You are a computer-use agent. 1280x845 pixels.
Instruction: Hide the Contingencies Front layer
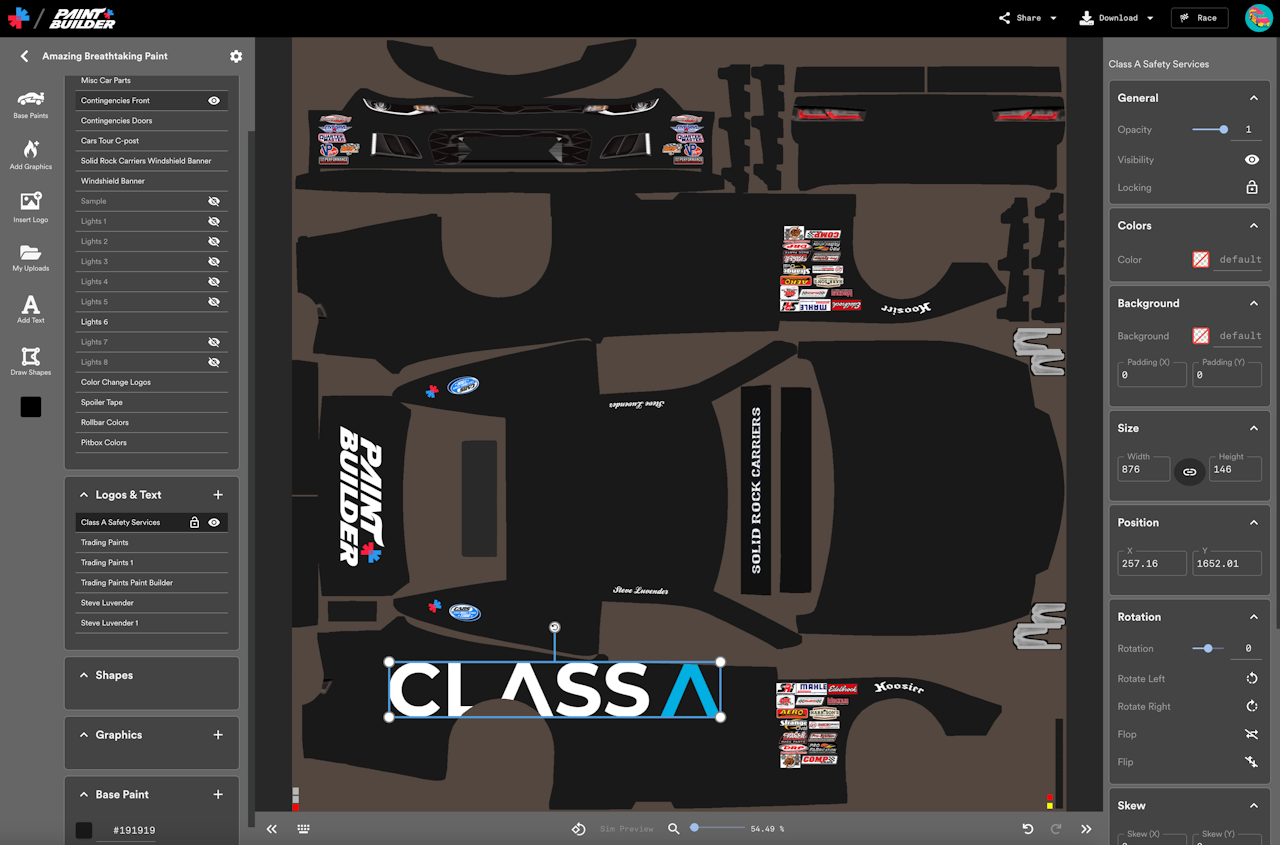pyautogui.click(x=214, y=101)
